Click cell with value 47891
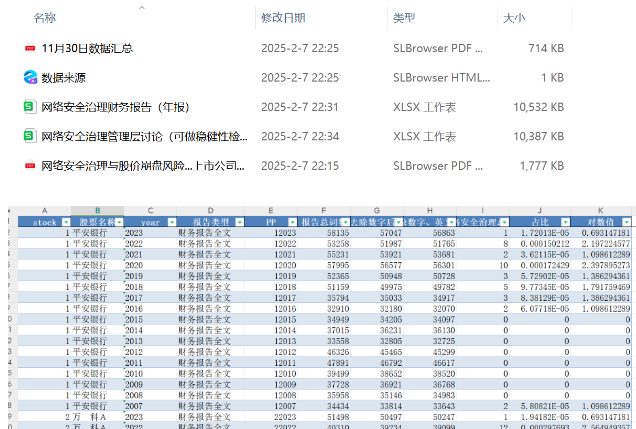This screenshot has height=429, width=636. [324, 363]
